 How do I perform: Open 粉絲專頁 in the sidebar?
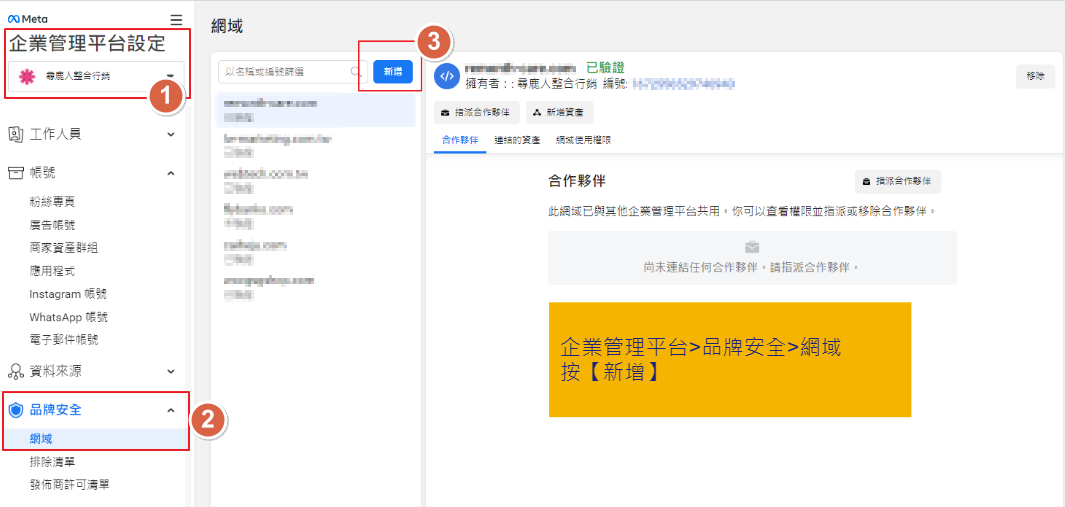click(x=52, y=202)
